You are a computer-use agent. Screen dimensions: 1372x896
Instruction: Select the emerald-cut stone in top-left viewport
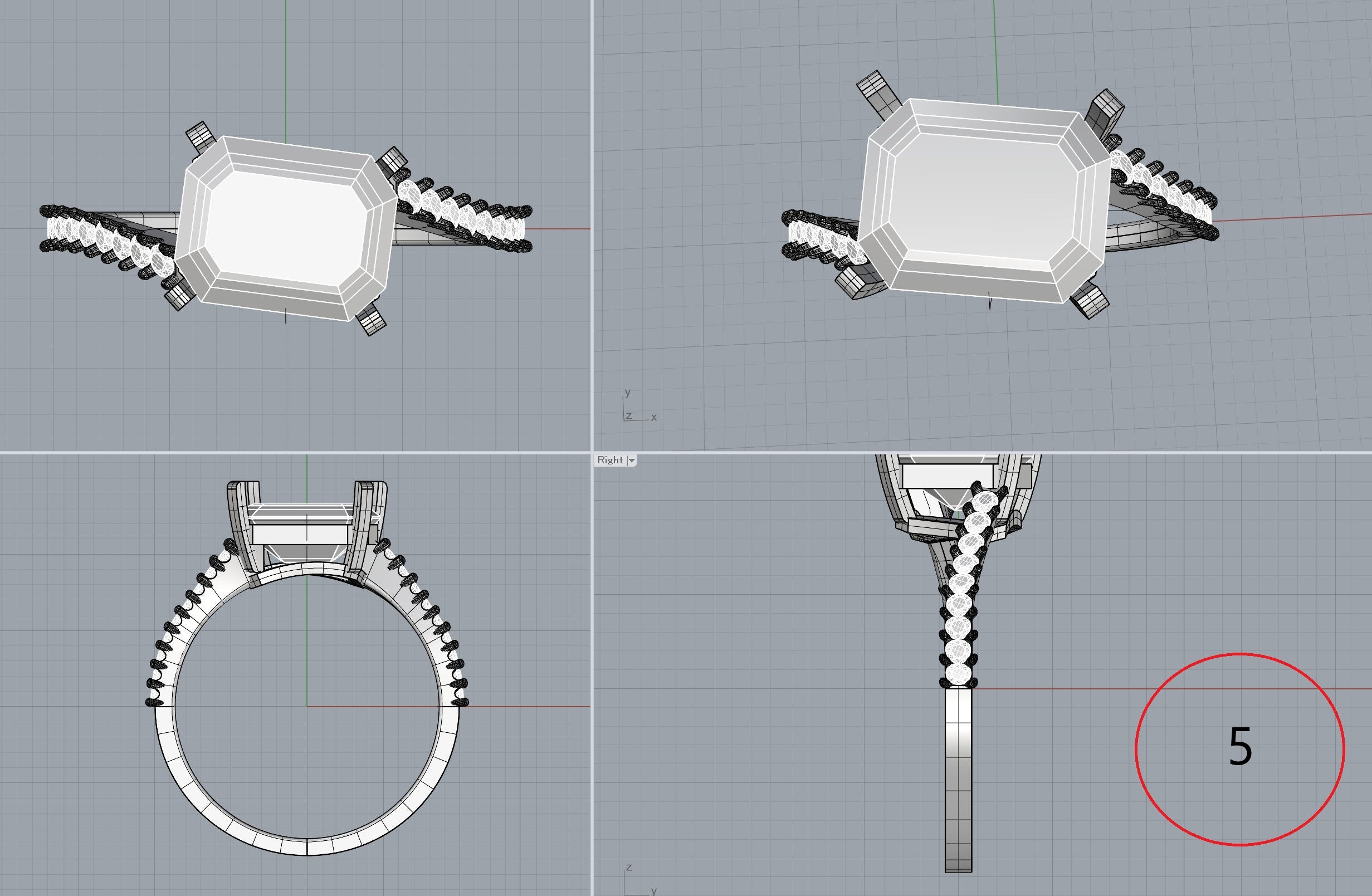(286, 229)
